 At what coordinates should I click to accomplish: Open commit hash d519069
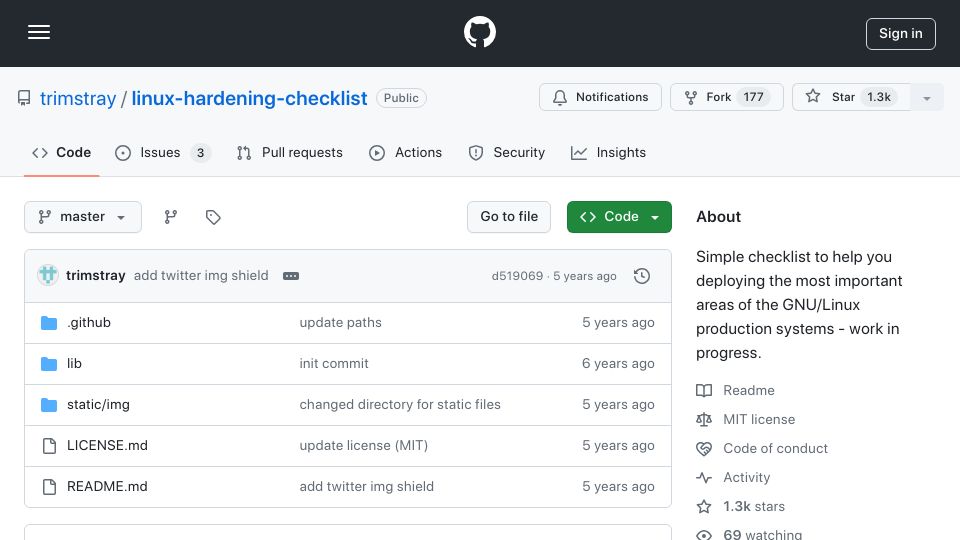(517, 276)
